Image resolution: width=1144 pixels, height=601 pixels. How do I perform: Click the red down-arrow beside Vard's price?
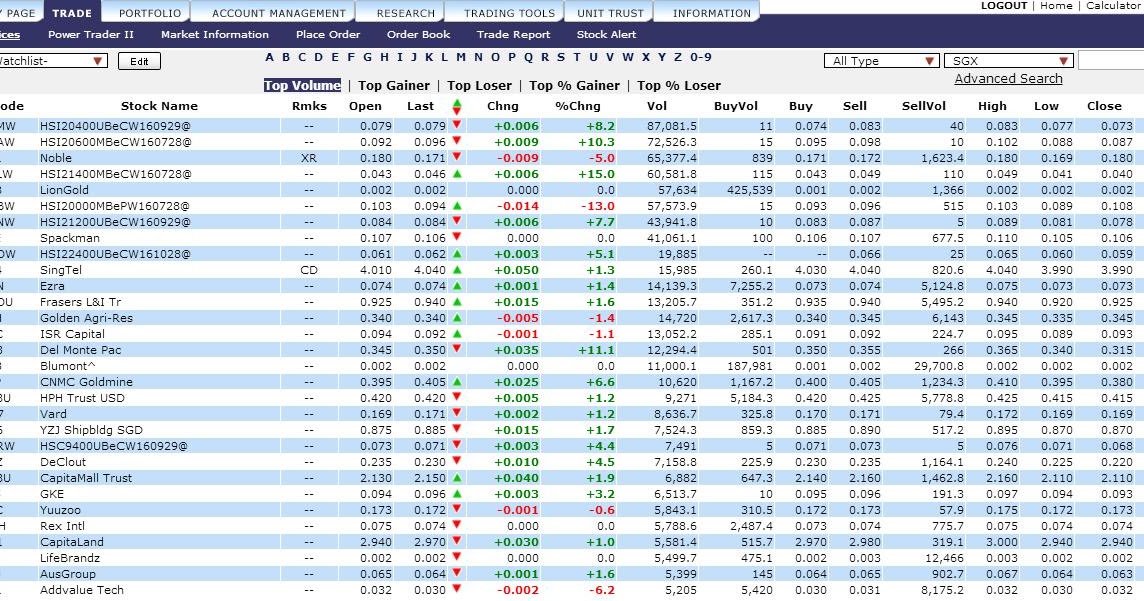[x=456, y=414]
